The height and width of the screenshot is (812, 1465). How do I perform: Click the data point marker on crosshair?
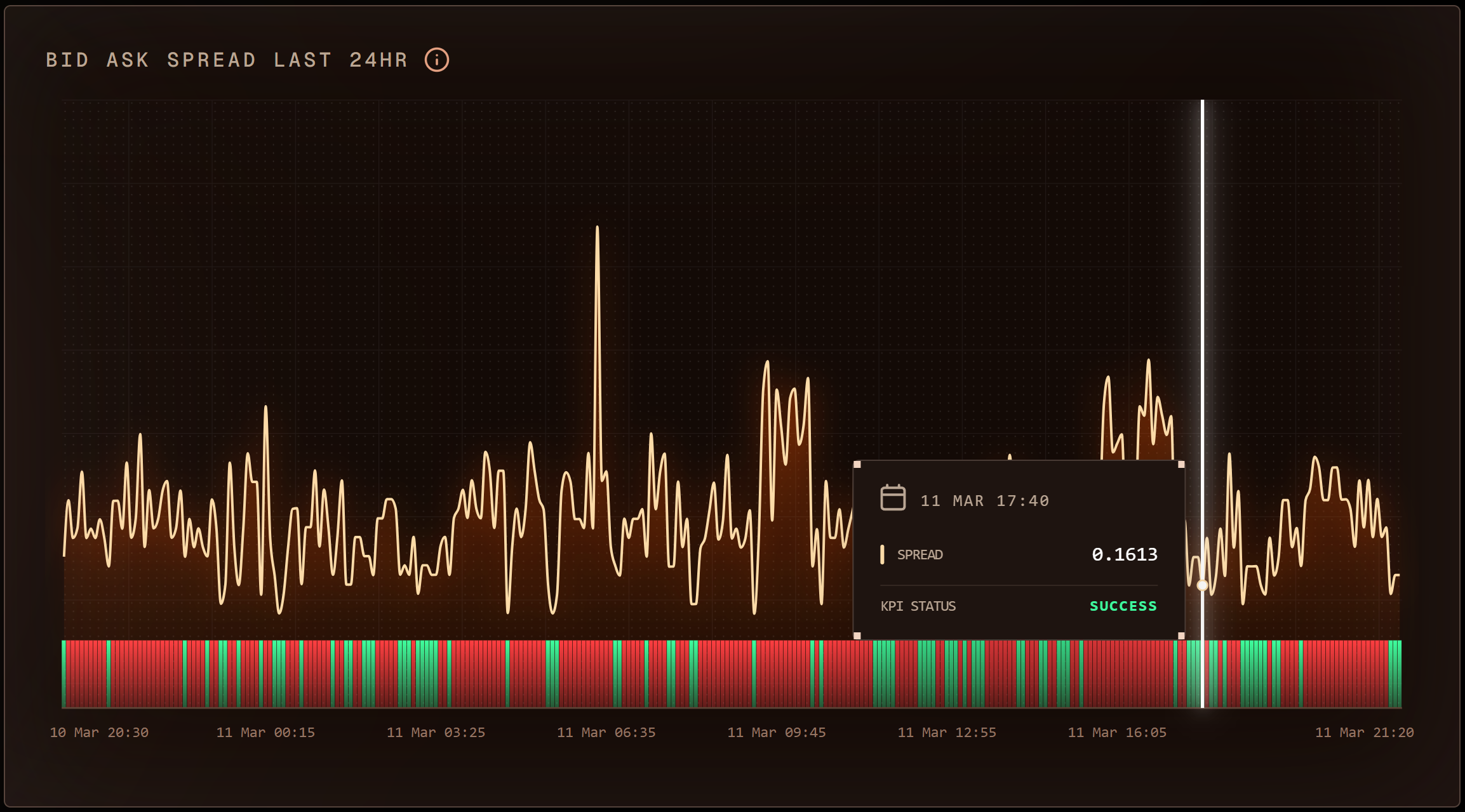click(x=1202, y=585)
